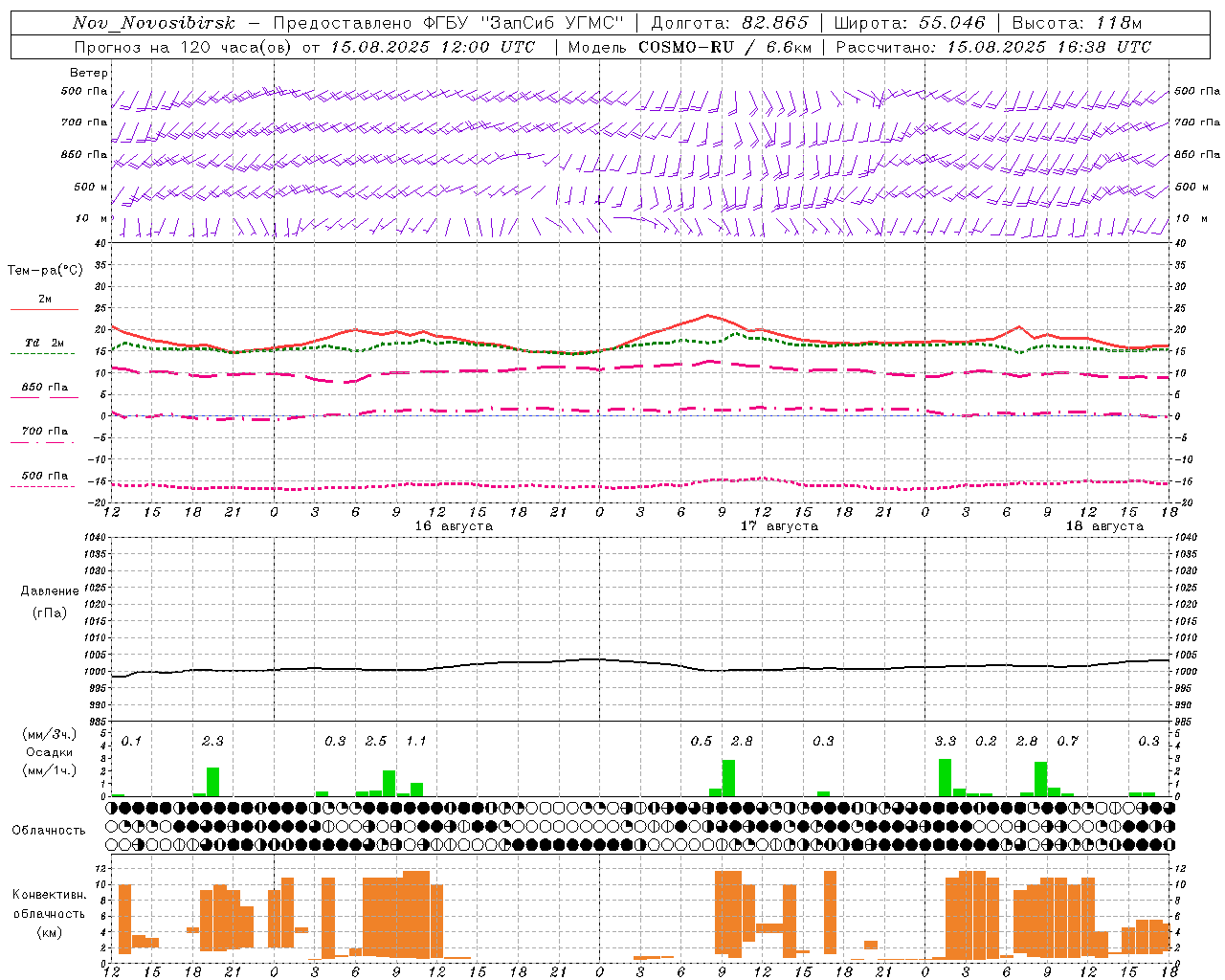This screenshot has height=980, width=1225.
Task: Click the '(мм/3ч.)' precipitation unit label
Action: point(48,734)
